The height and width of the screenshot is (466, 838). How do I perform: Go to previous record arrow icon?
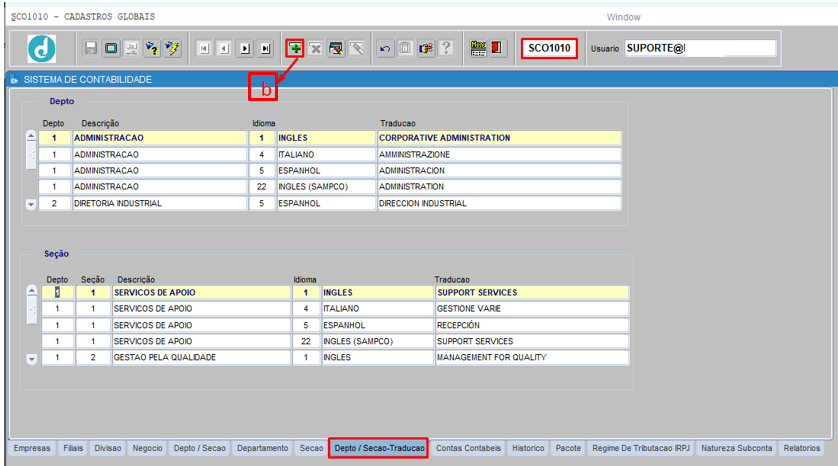click(x=224, y=49)
